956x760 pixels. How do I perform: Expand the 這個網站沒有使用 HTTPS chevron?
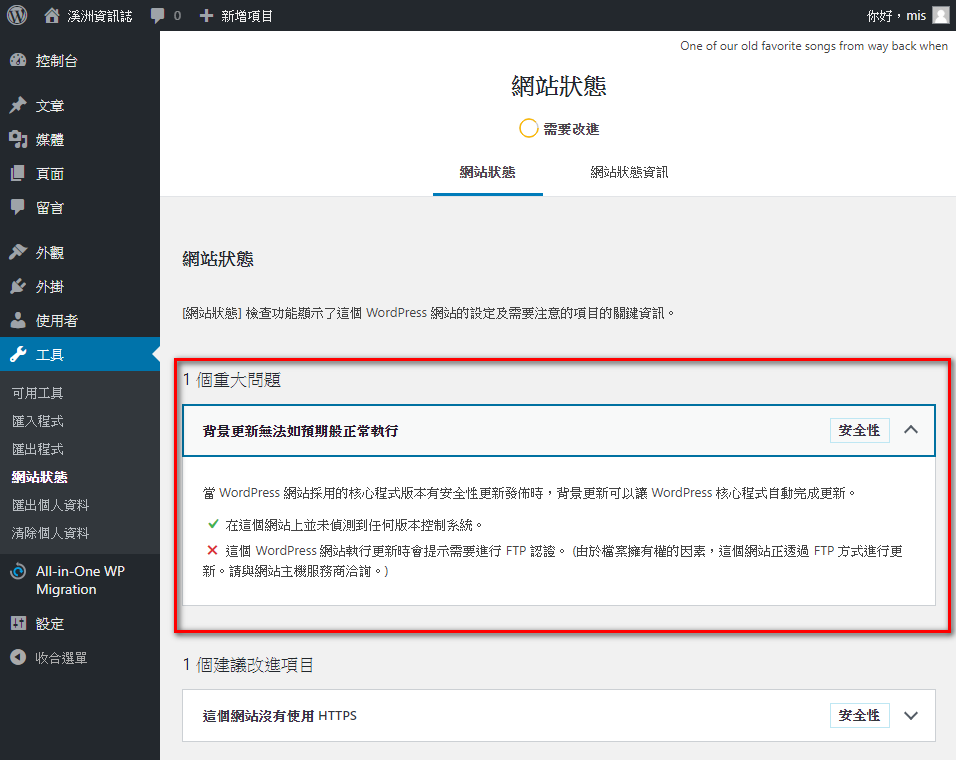tap(911, 716)
